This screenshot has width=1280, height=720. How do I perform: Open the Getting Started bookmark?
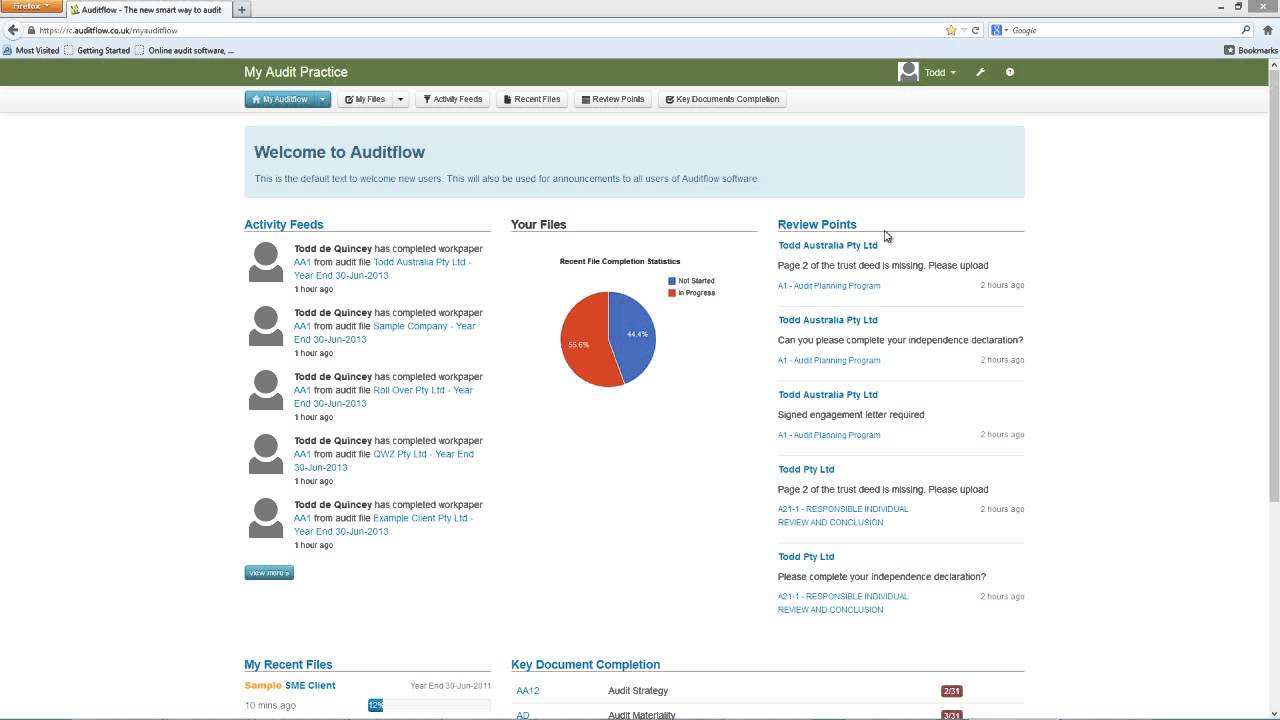[98, 50]
